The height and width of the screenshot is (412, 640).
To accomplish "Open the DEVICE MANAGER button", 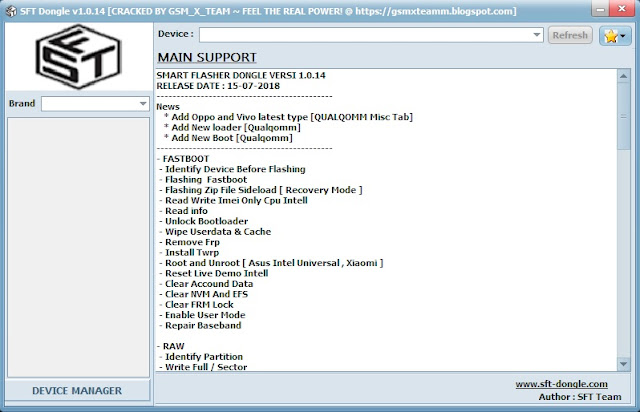I will coord(77,391).
